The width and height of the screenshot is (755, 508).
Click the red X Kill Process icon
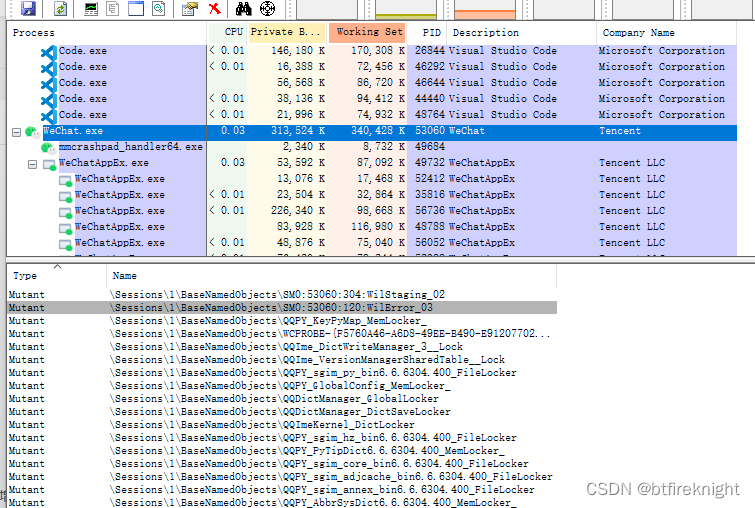[215, 8]
